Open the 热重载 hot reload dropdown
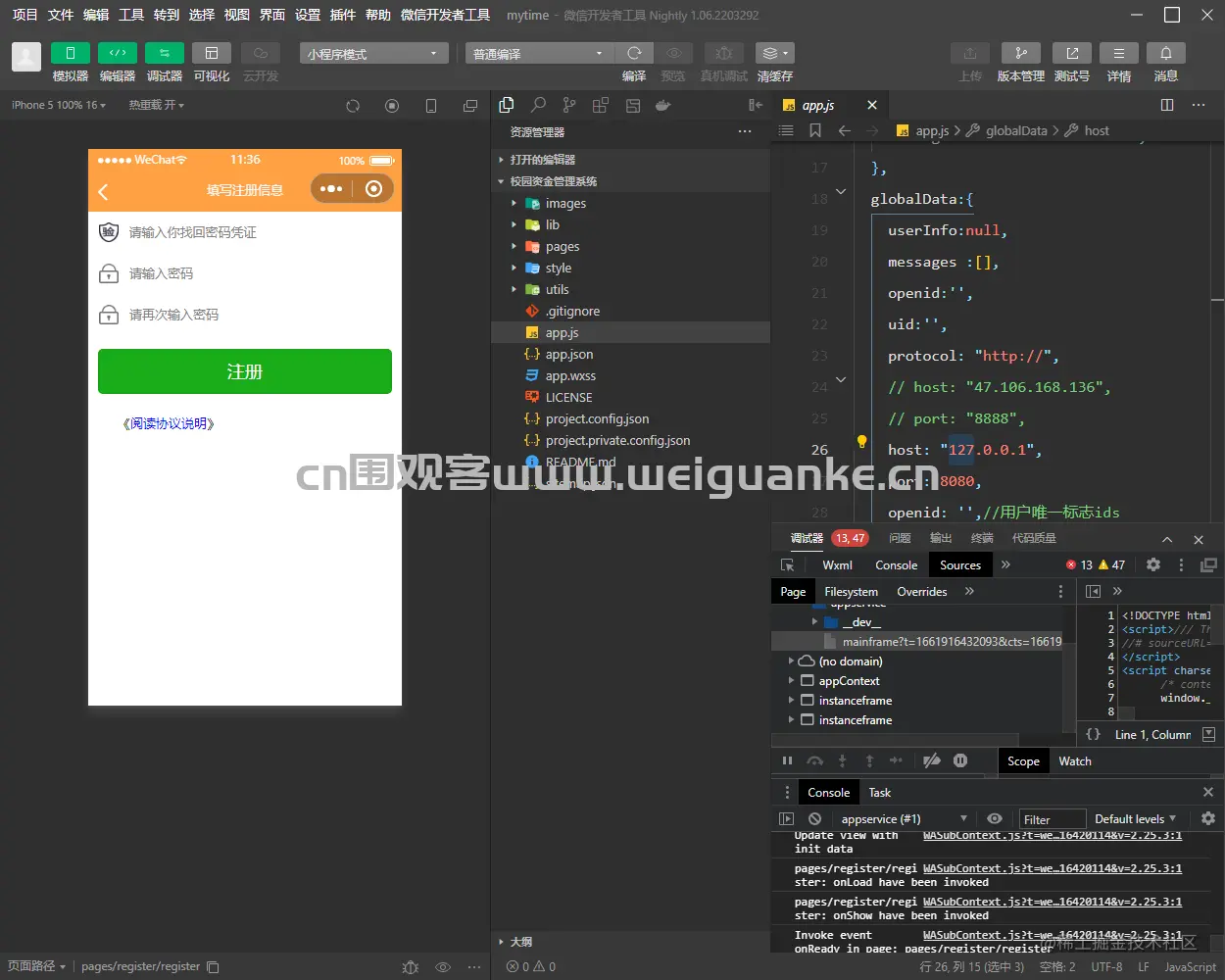The width and height of the screenshot is (1225, 980). coord(157,105)
